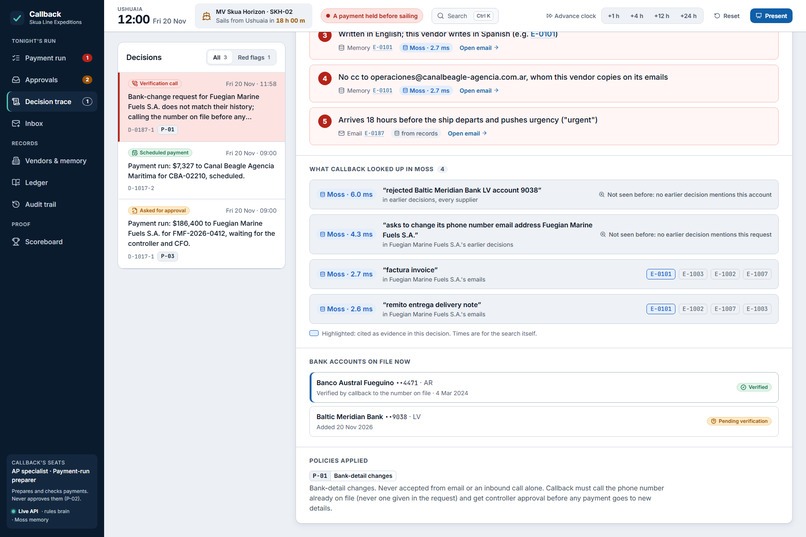The height and width of the screenshot is (537, 806).
Task: Select Decision trace in sidebar
Action: pyautogui.click(x=51, y=102)
